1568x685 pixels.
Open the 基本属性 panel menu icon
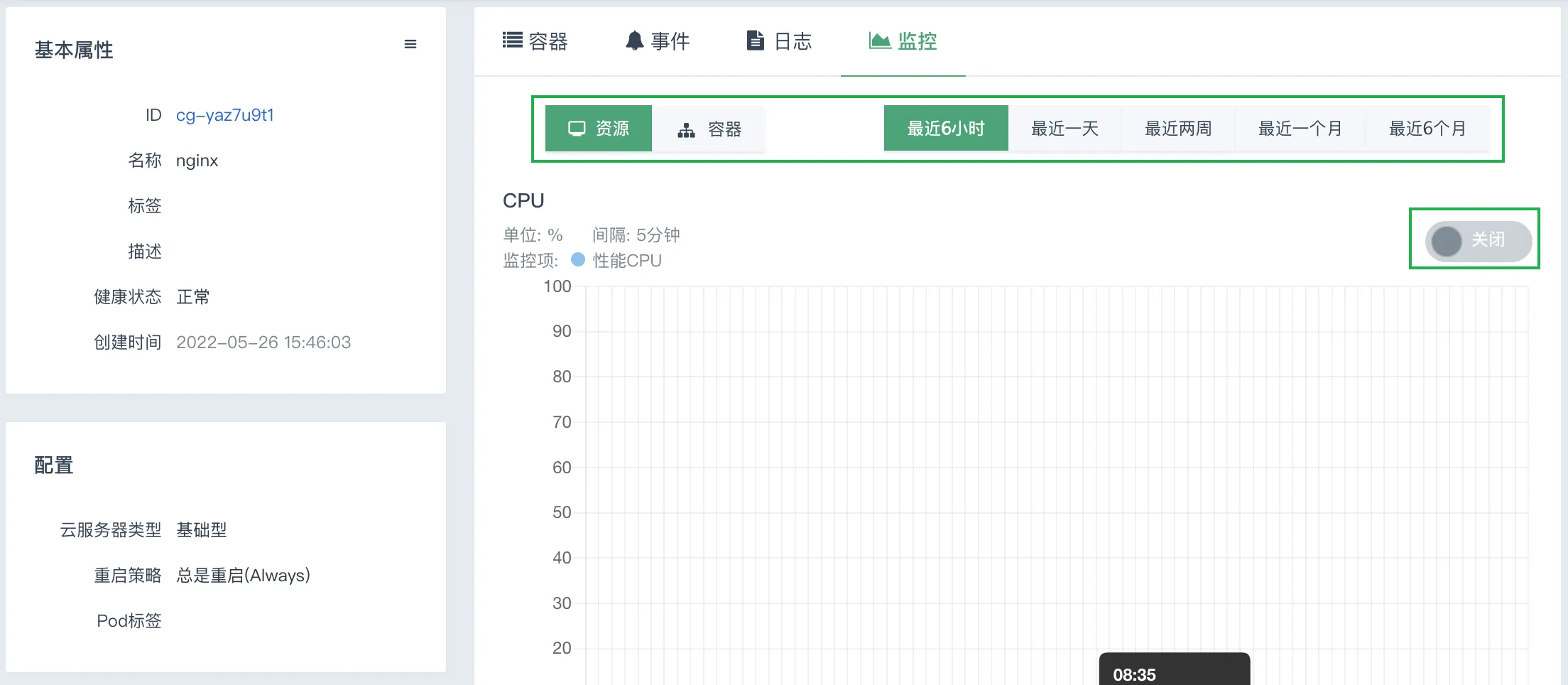[x=410, y=44]
